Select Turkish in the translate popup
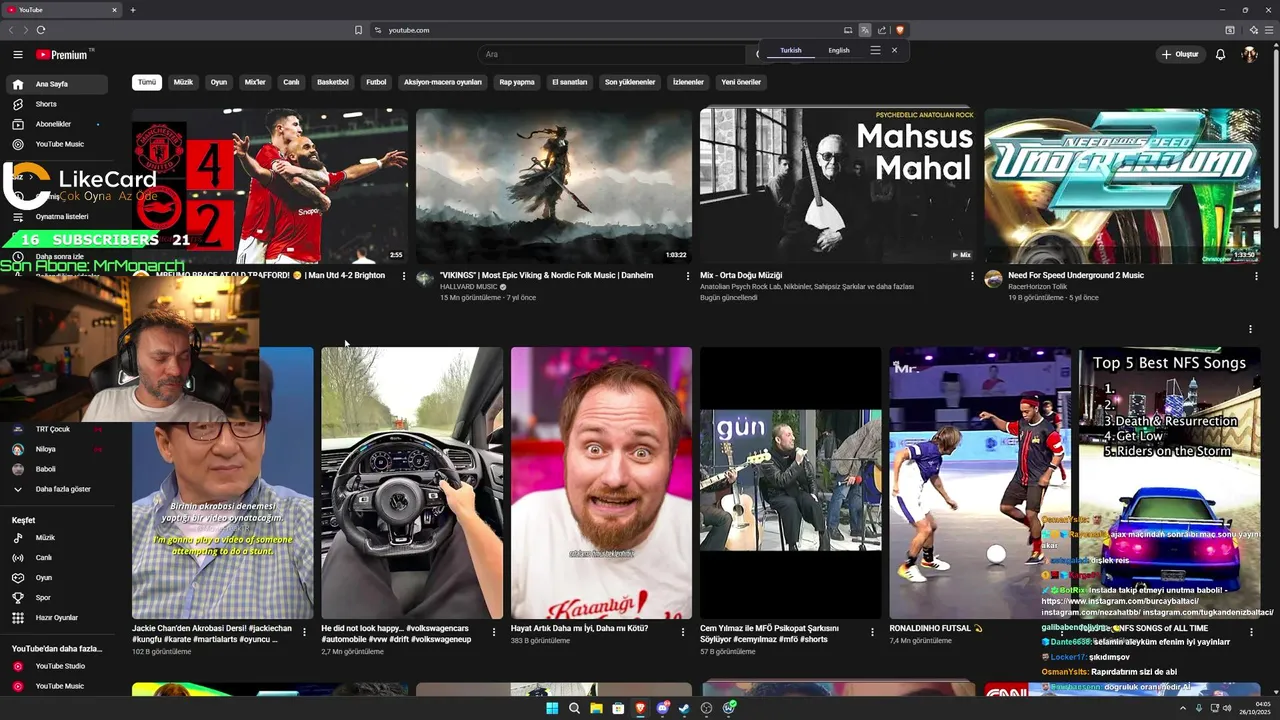The width and height of the screenshot is (1280, 720). click(791, 50)
